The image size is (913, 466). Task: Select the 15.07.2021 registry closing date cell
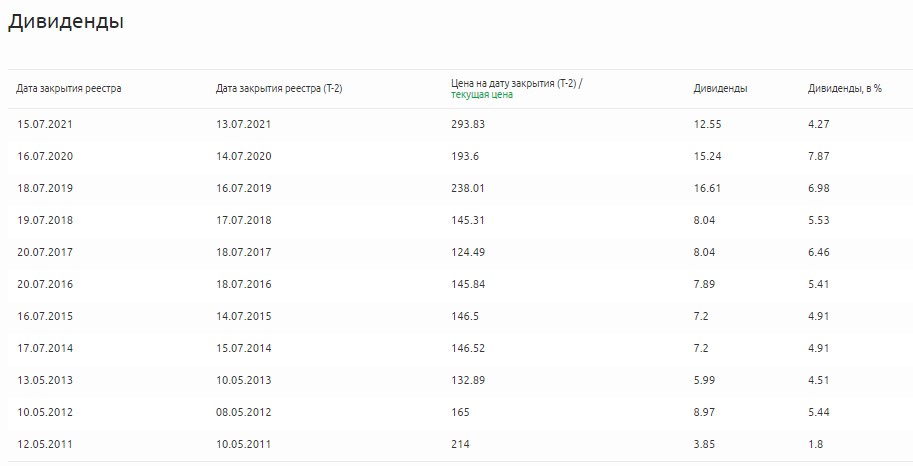[x=45, y=124]
